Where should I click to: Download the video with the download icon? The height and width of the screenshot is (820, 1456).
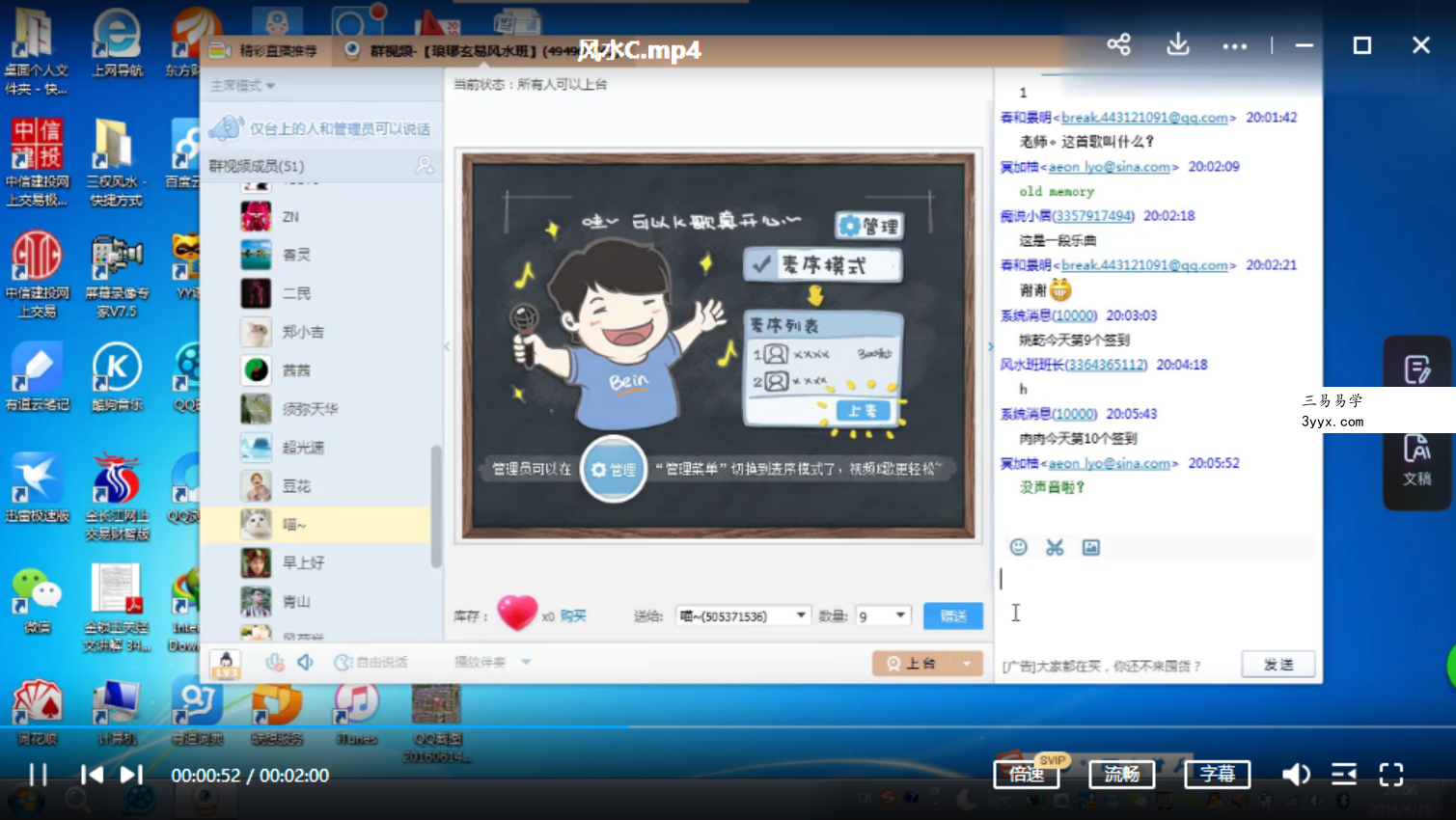pos(1178,44)
